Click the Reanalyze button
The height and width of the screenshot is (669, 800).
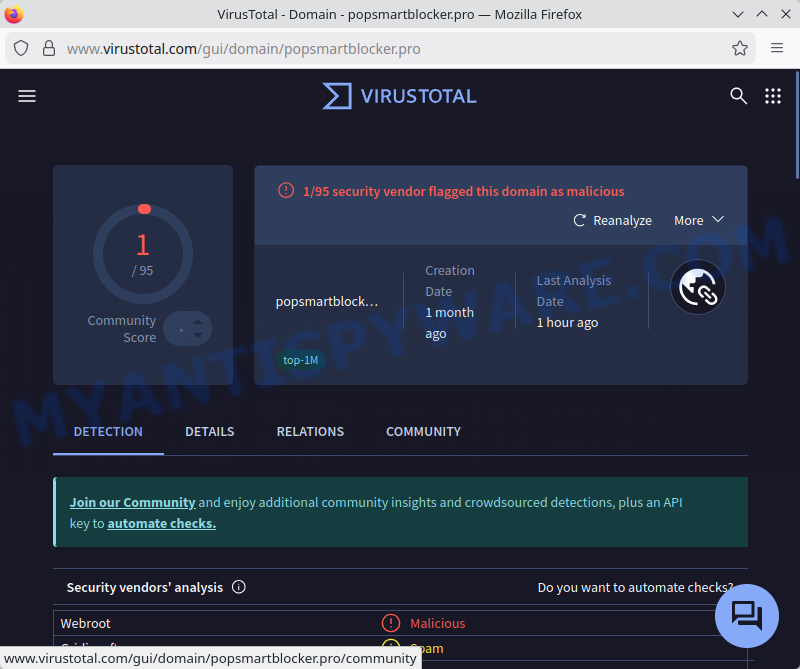pos(612,220)
